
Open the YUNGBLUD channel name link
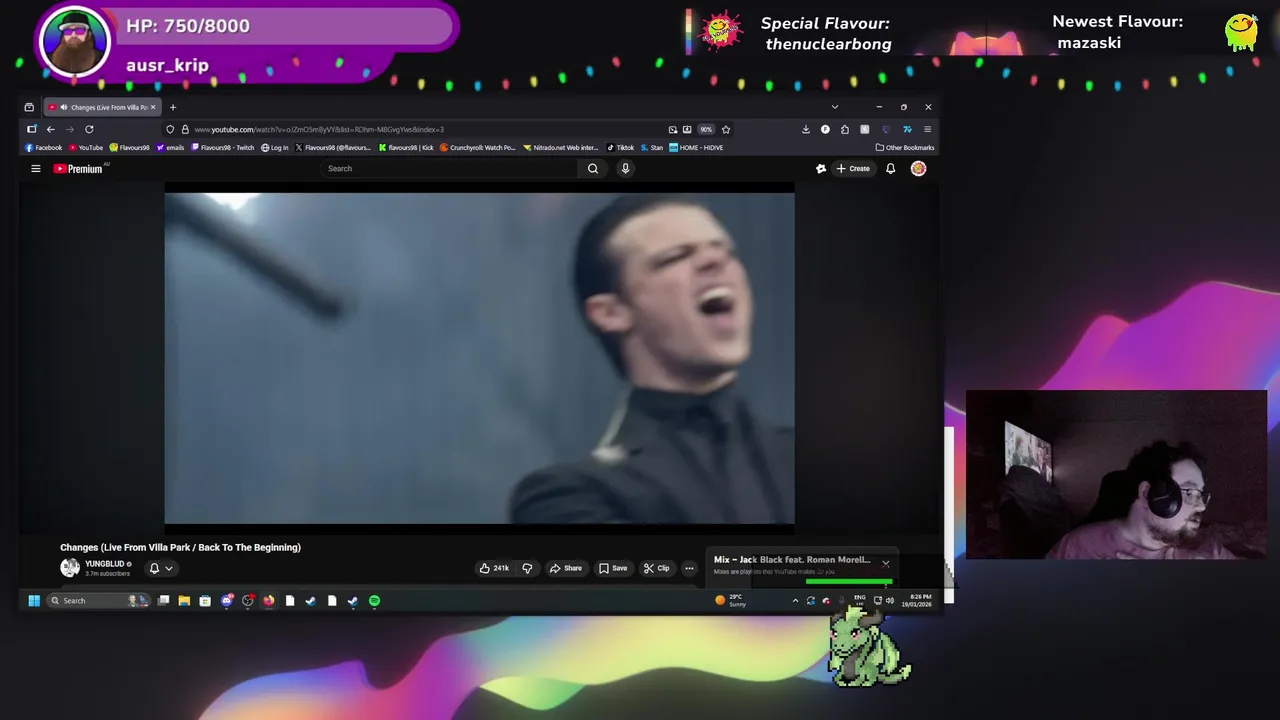coord(104,564)
